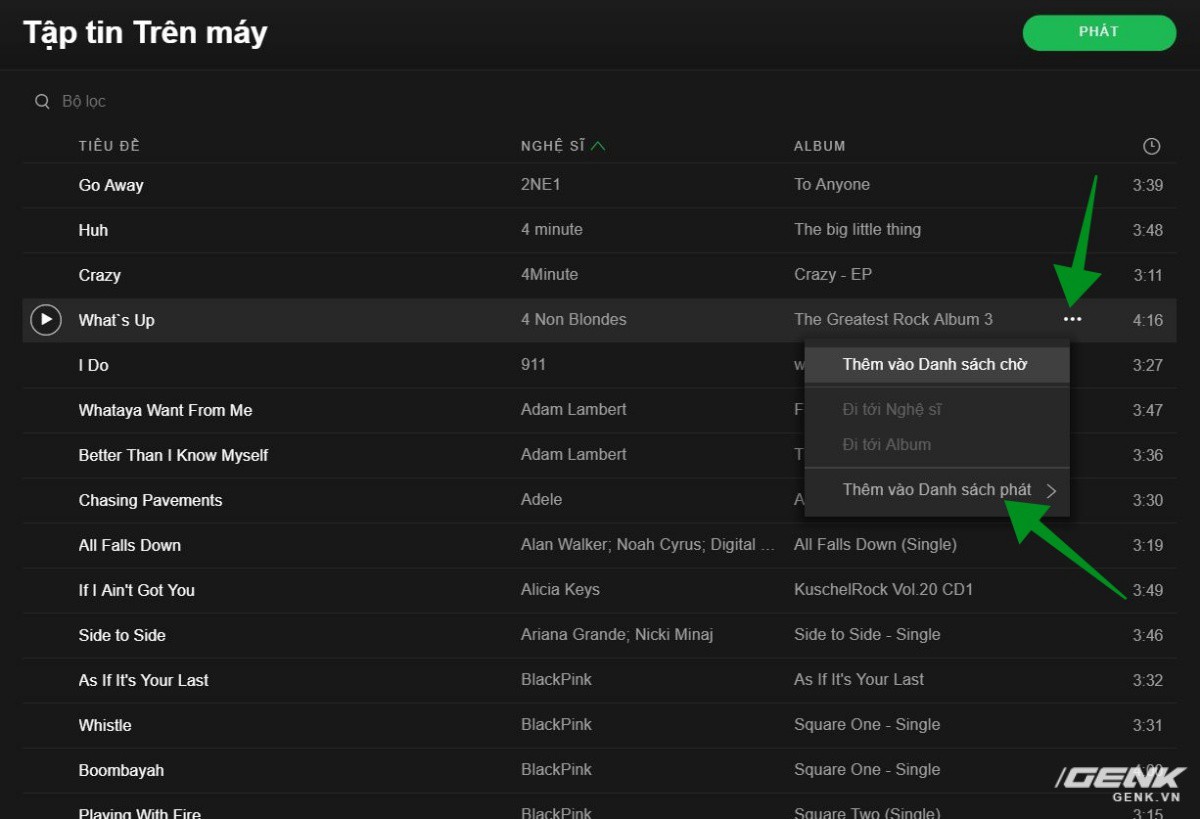Open the BlackPink artist on Whistle row
This screenshot has height=819, width=1200.
click(556, 724)
